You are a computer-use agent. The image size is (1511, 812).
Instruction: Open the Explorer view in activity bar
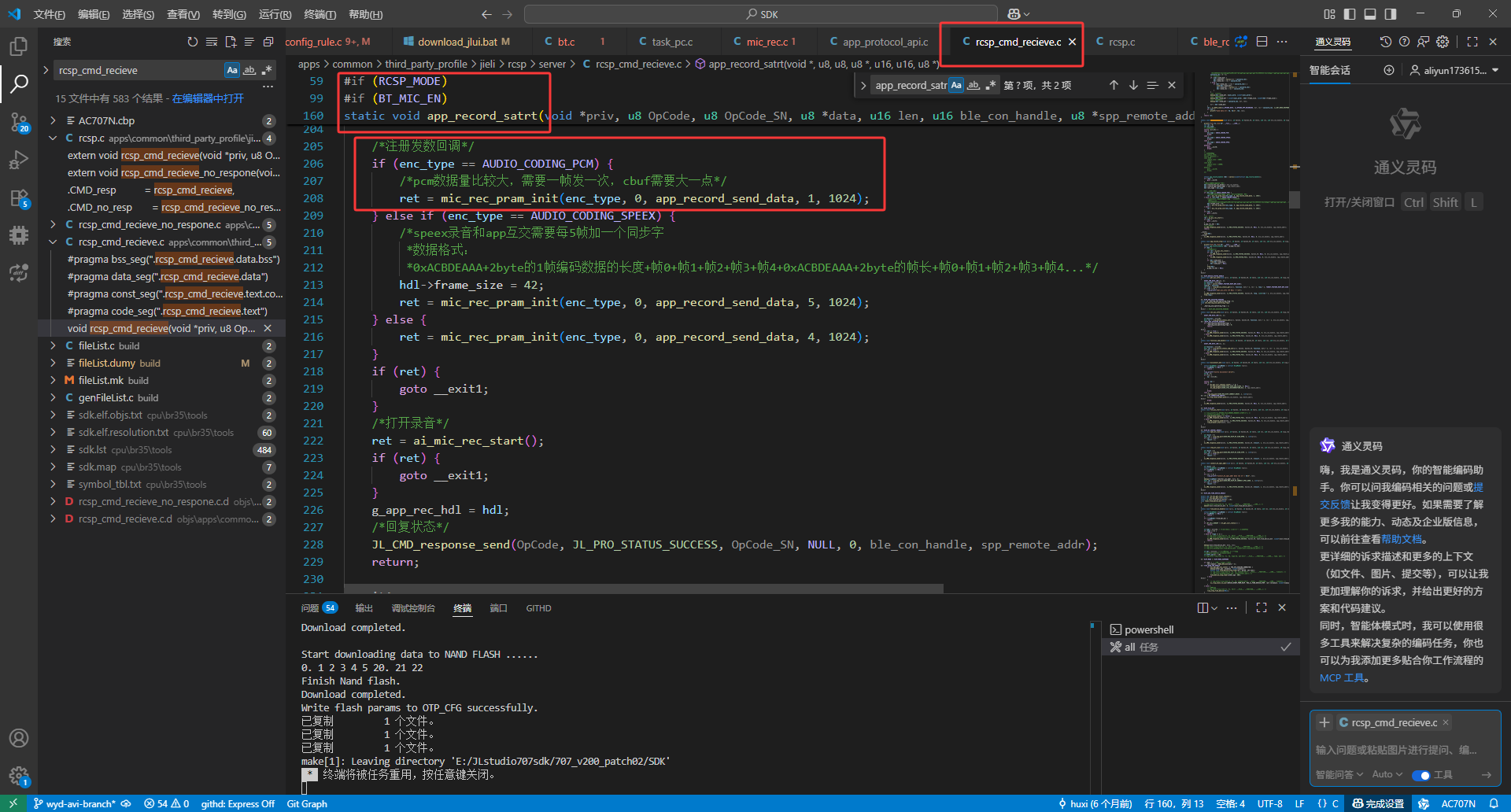tap(19, 46)
